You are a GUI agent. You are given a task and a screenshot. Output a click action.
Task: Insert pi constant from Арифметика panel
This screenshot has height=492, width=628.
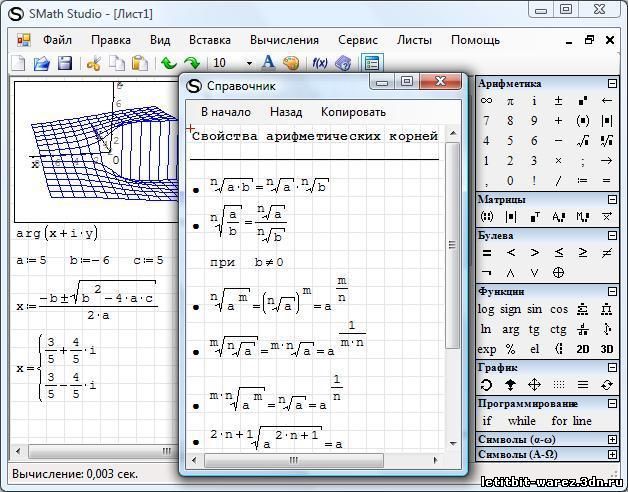[511, 101]
